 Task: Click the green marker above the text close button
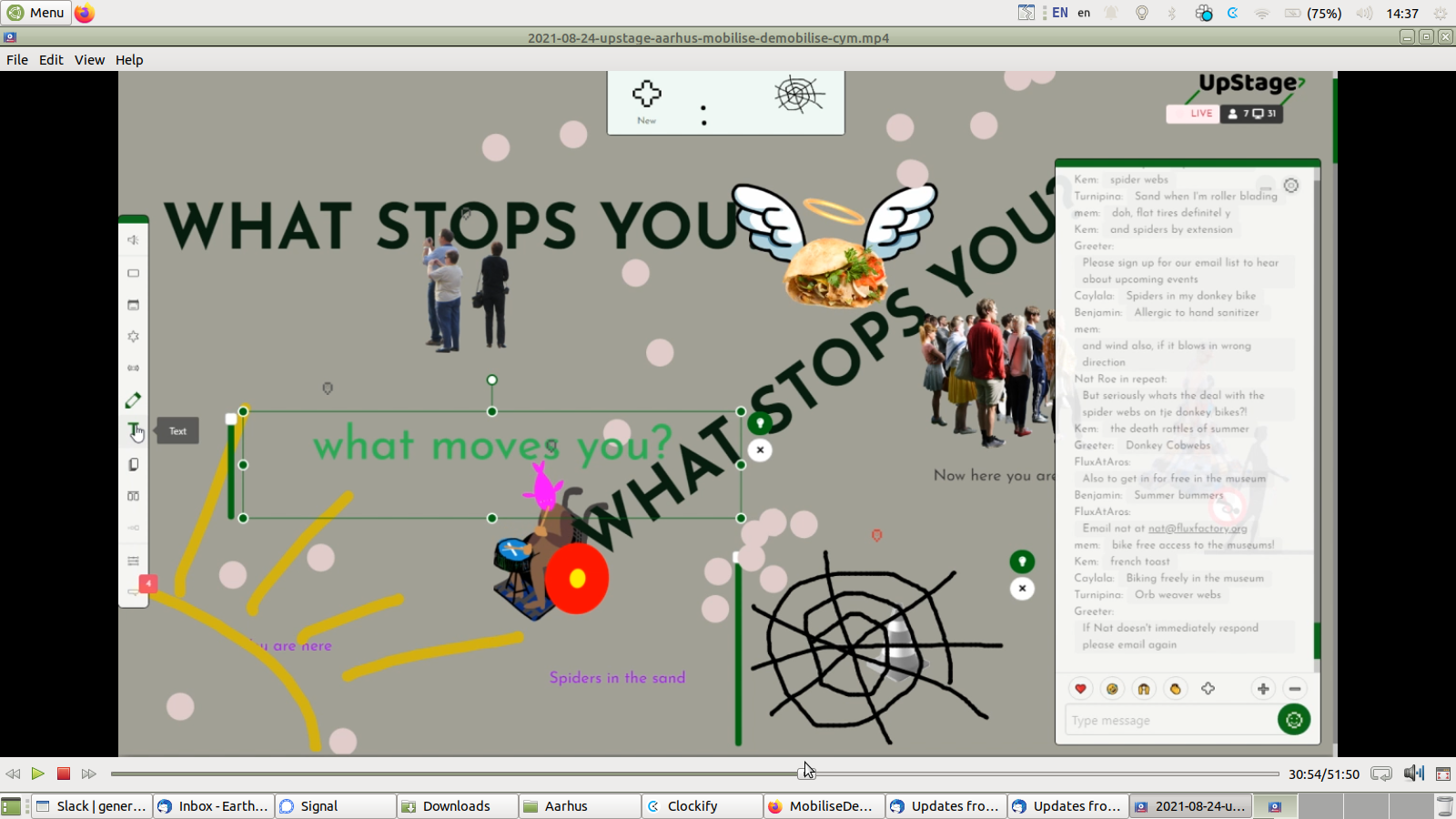[760, 423]
